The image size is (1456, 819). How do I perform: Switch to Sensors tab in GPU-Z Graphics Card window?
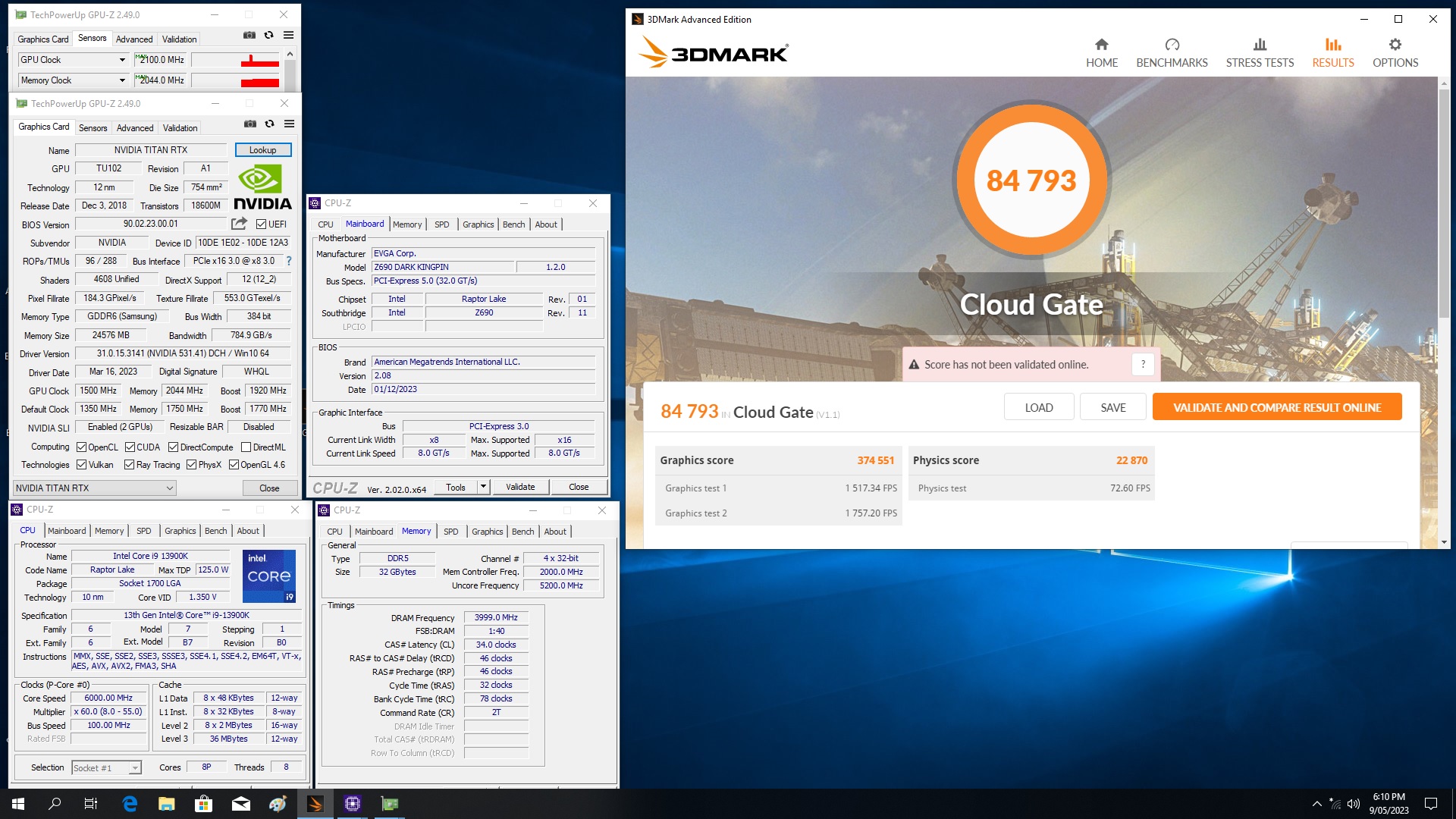(x=93, y=128)
